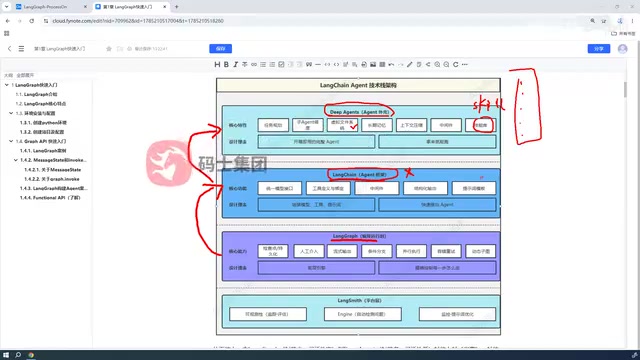The height and width of the screenshot is (360, 640).
Task: Click the blue save button
Action: click(220, 49)
